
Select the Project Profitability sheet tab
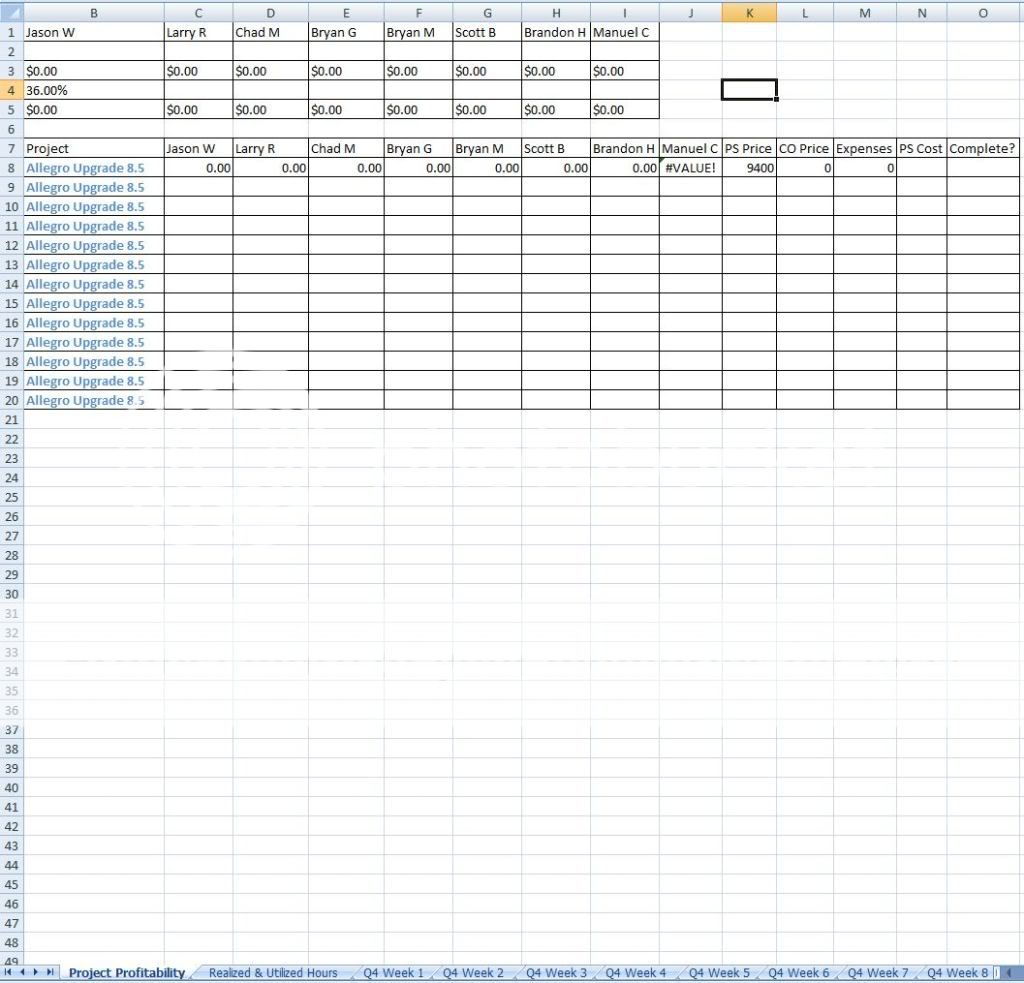coord(126,972)
